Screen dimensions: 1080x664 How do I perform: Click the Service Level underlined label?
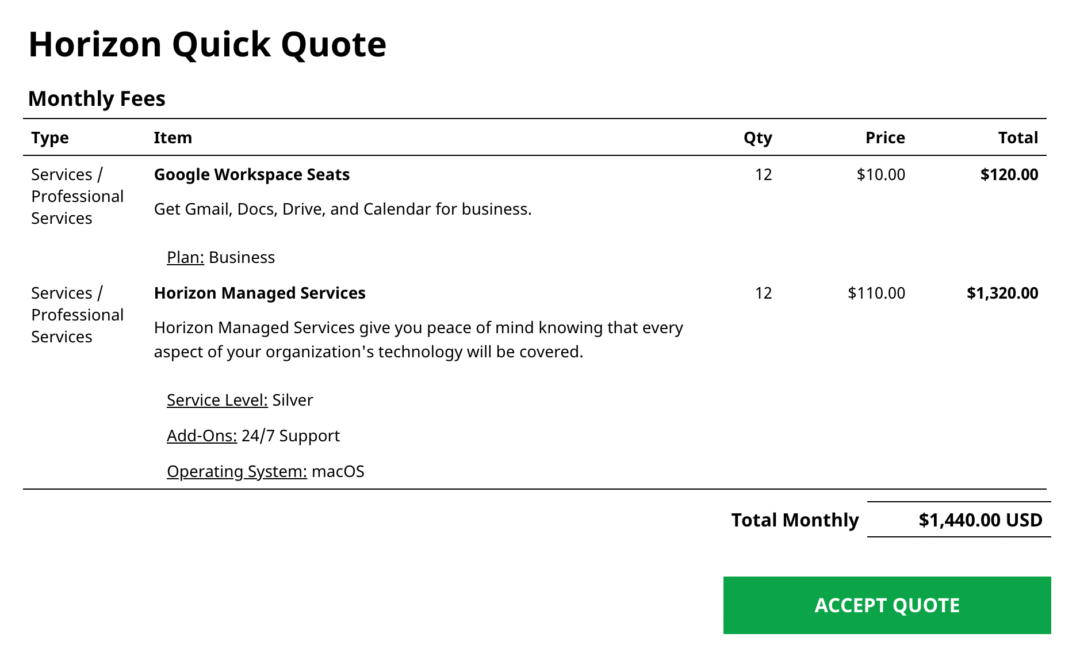pos(217,400)
